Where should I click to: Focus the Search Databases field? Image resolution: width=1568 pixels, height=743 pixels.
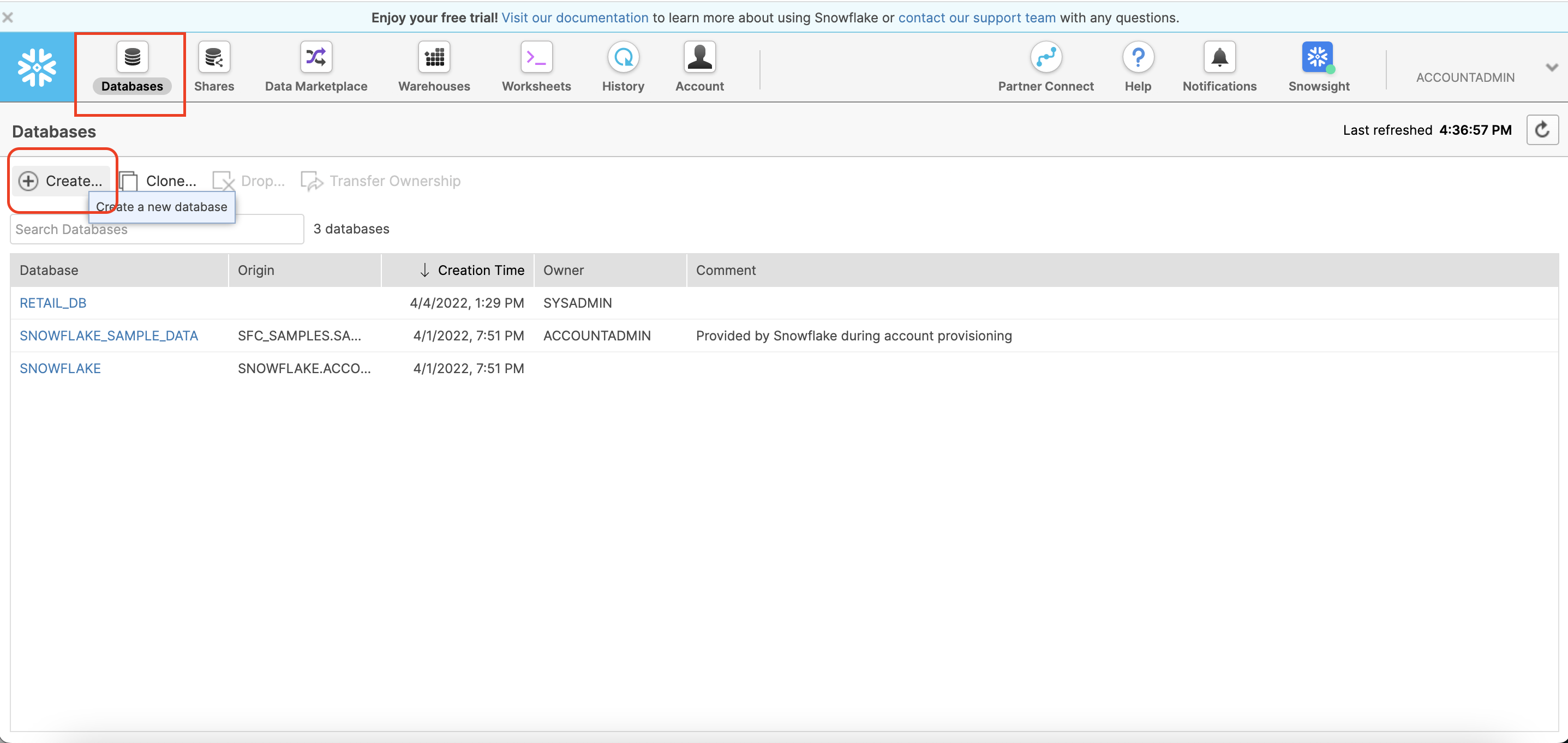(157, 229)
